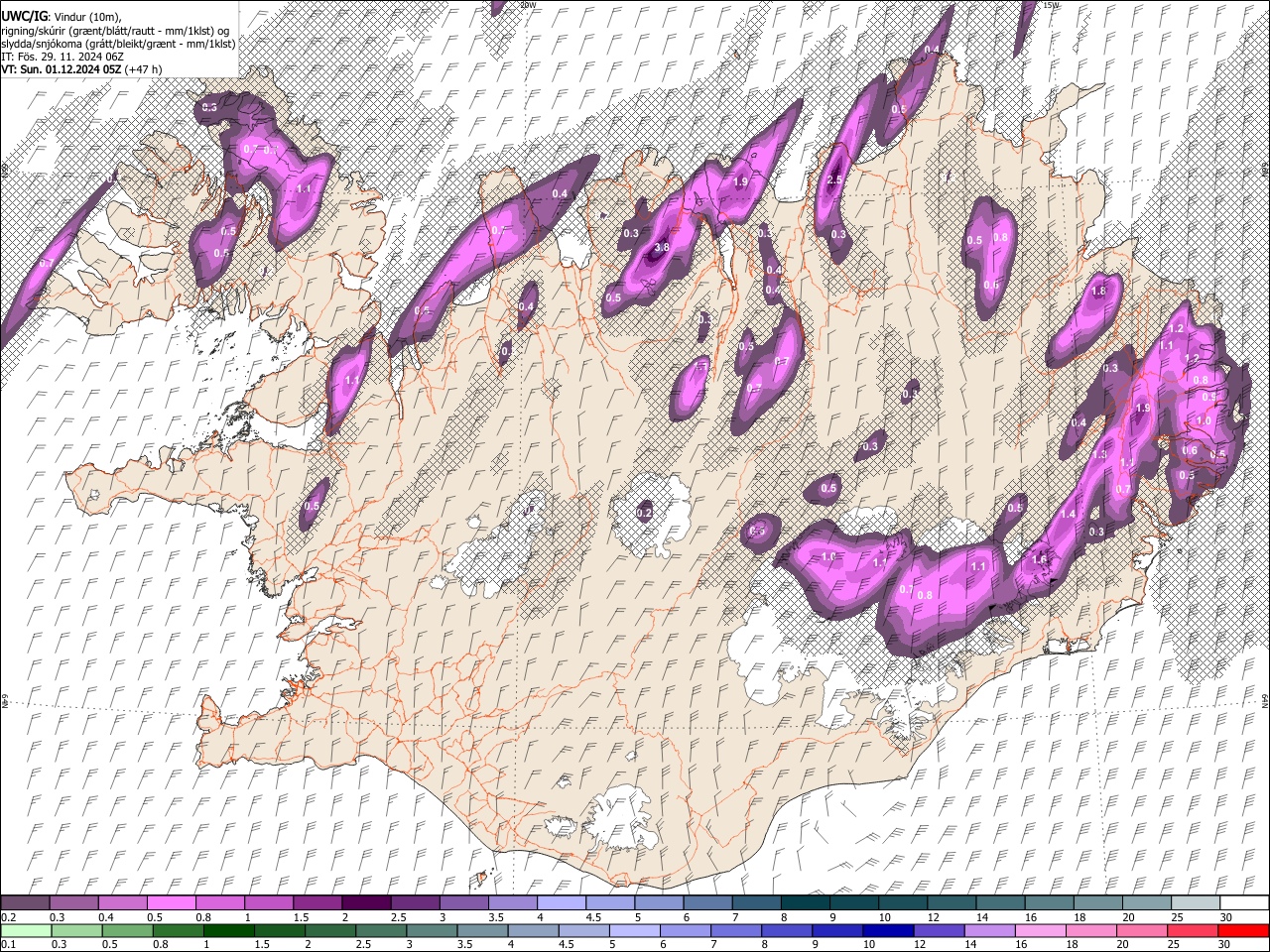Select the bright pink 0.5 swatch in top legend
The image size is (1270, 952).
tap(171, 903)
